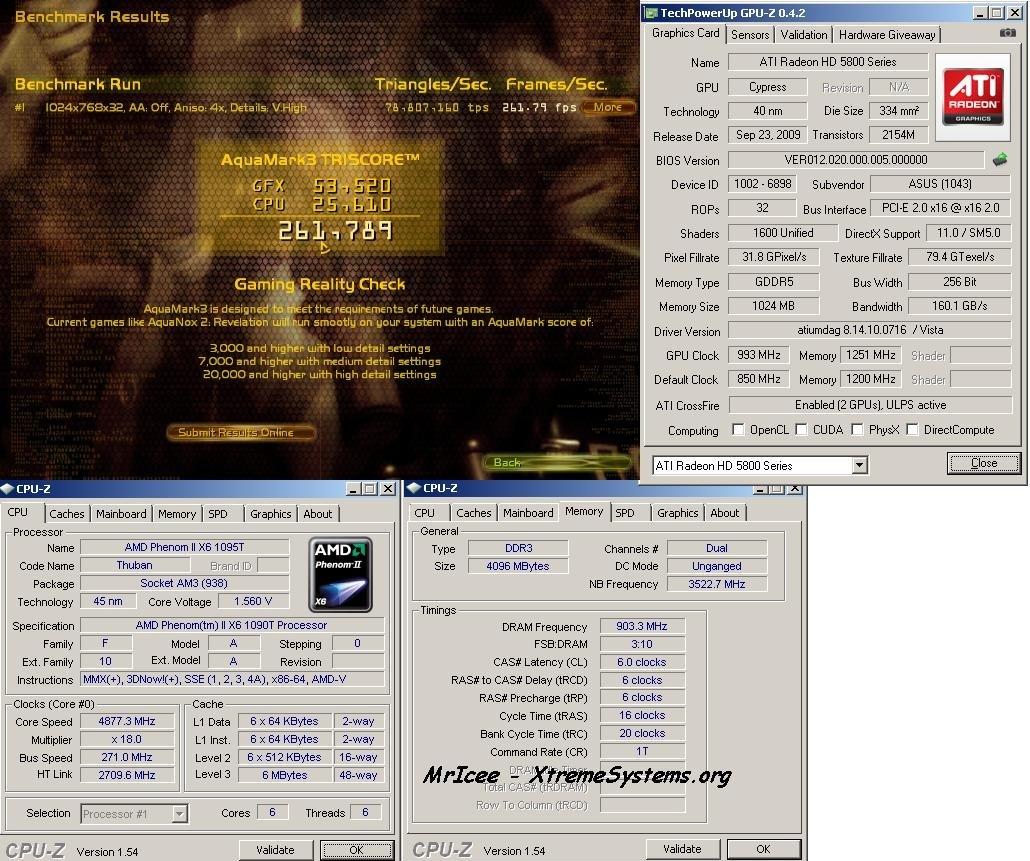Open About tab in right CPU-Z window
The image size is (1030, 861).
725,513
